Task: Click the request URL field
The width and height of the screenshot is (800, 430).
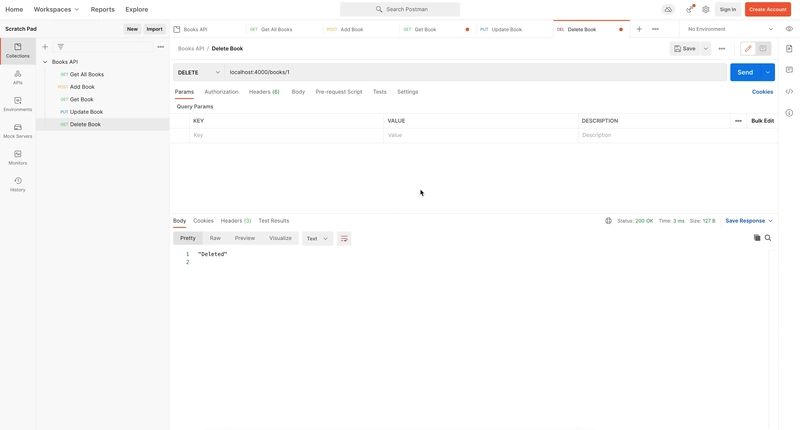Action: pyautogui.click(x=476, y=72)
